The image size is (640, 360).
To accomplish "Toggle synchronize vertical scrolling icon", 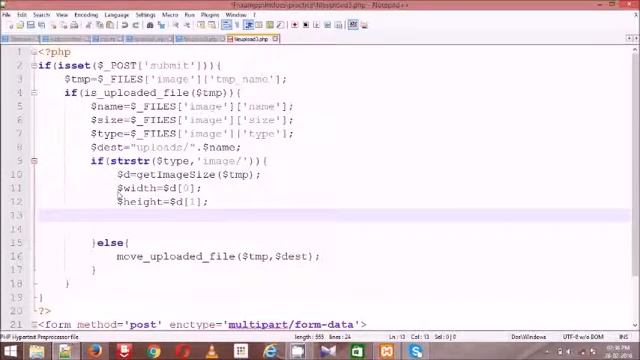I will tap(201, 25).
